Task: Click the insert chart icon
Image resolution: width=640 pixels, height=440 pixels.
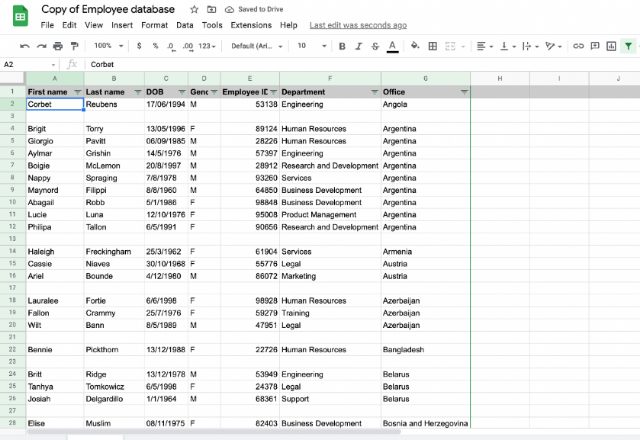Action: [611, 46]
